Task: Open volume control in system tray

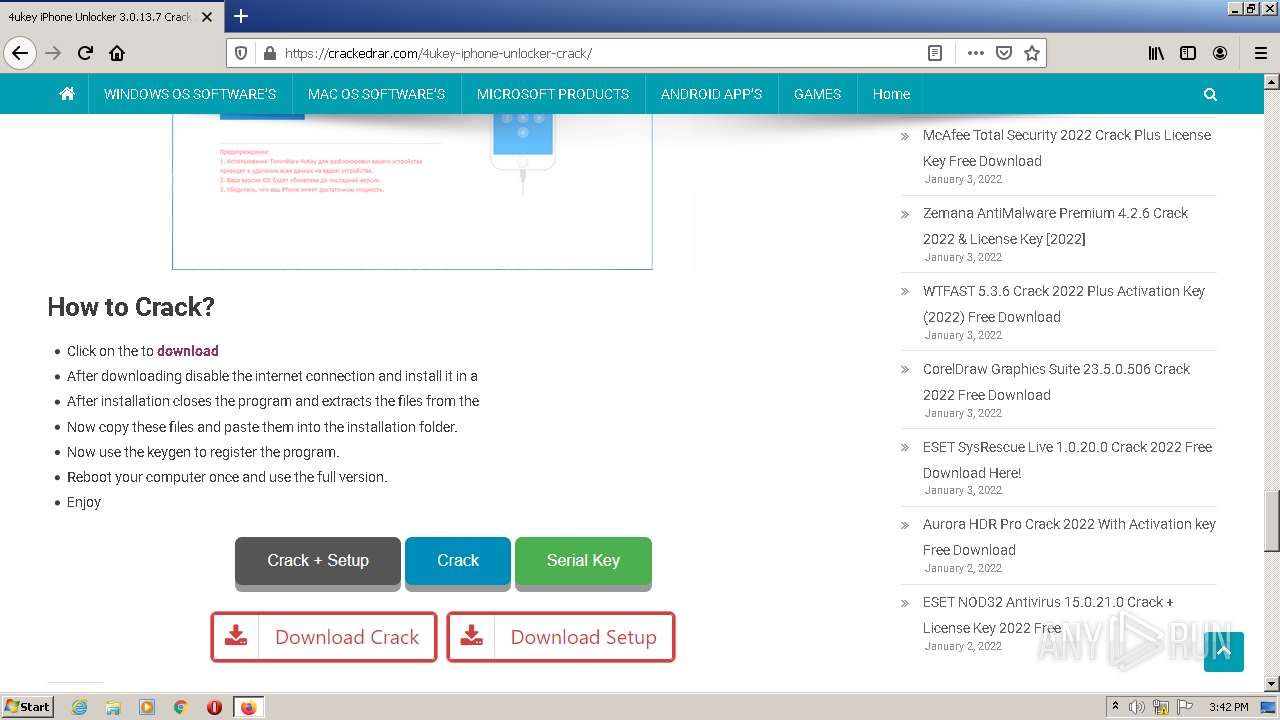Action: pos(1136,707)
